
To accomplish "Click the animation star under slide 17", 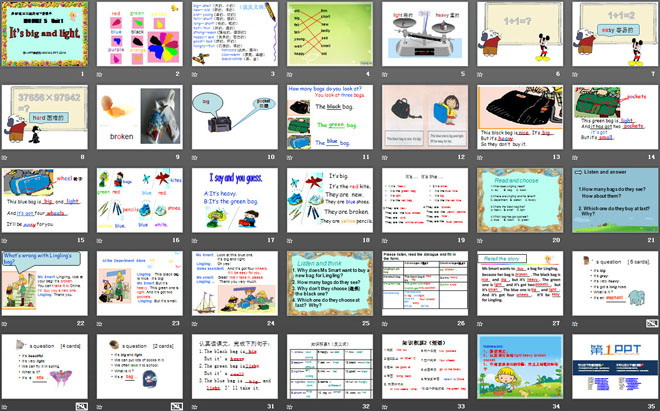I will (x=194, y=241).
